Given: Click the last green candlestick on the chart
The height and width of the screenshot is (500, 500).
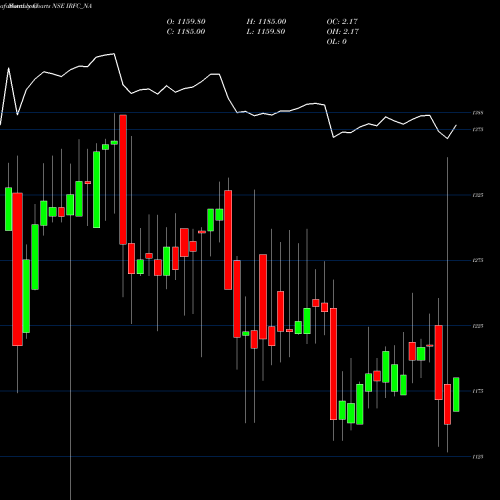Looking at the screenshot, I should (x=456, y=395).
